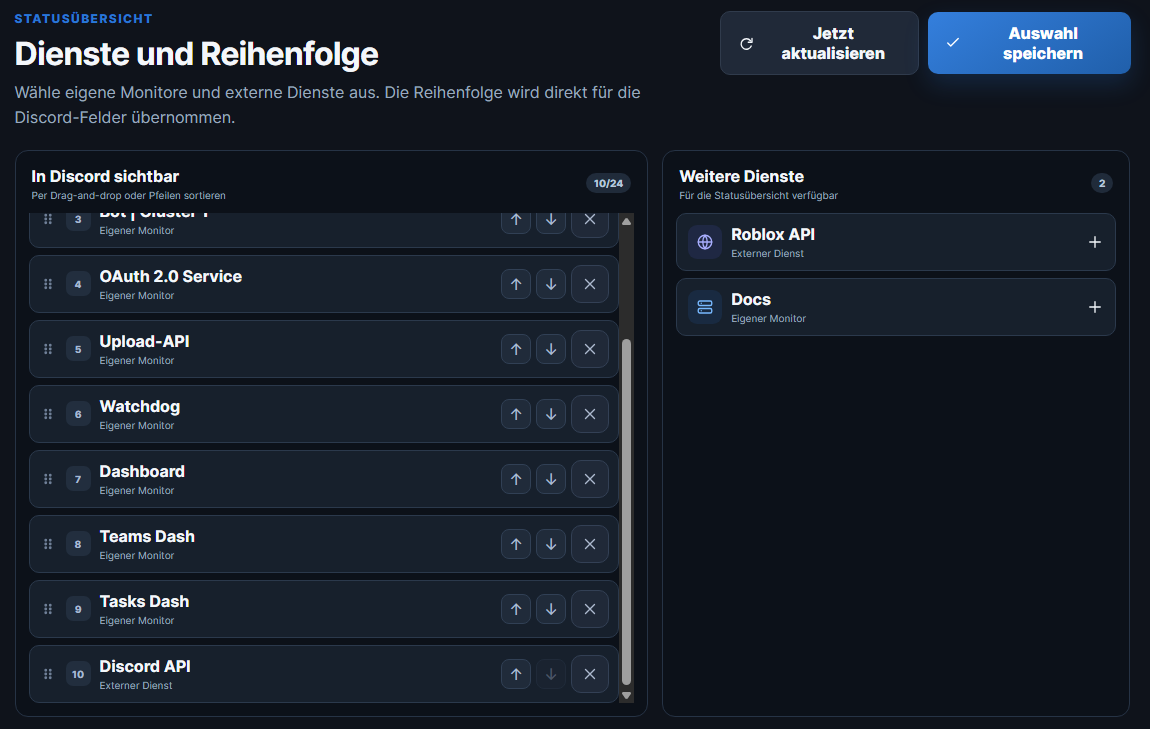This screenshot has height=729, width=1150.
Task: Click the Statusübersicht label
Action: coord(84,18)
